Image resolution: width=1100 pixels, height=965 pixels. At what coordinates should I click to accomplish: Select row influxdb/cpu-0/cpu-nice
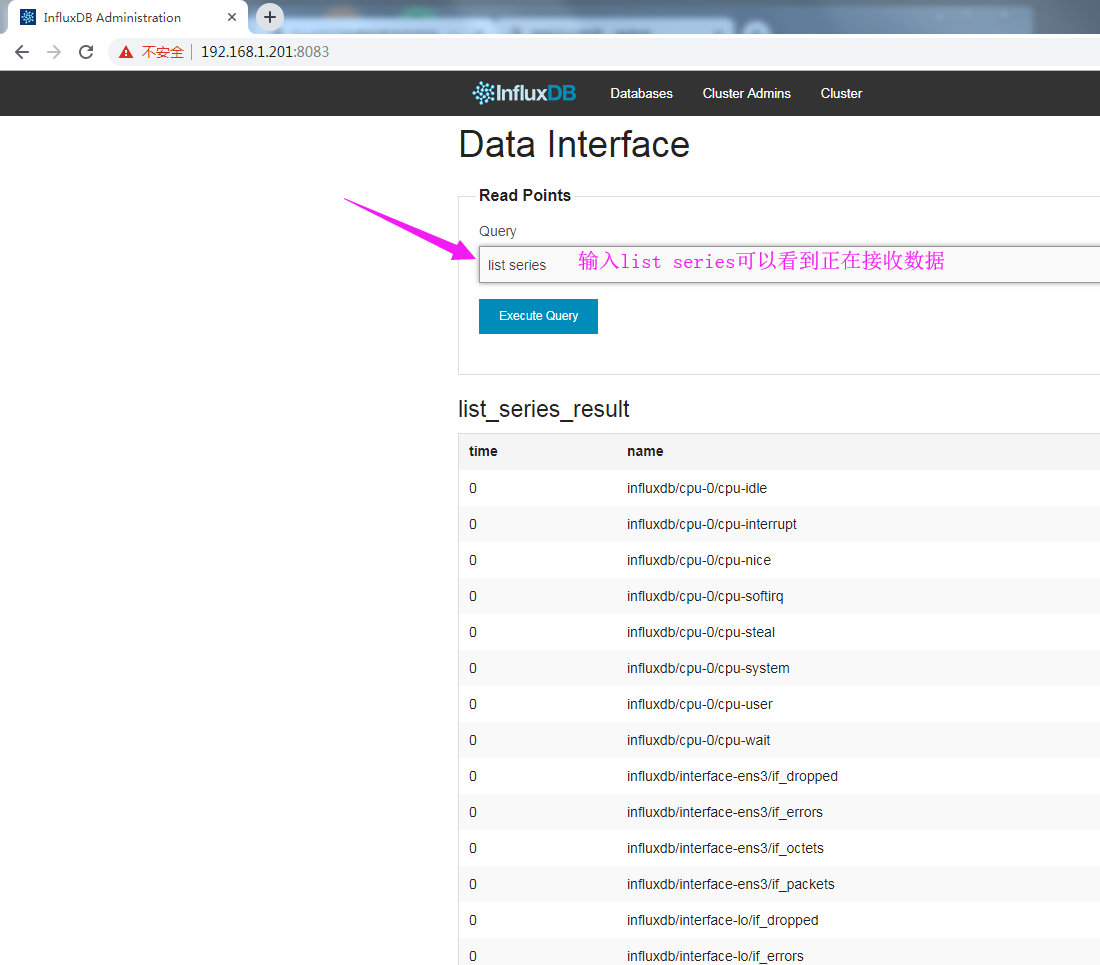tap(779, 560)
